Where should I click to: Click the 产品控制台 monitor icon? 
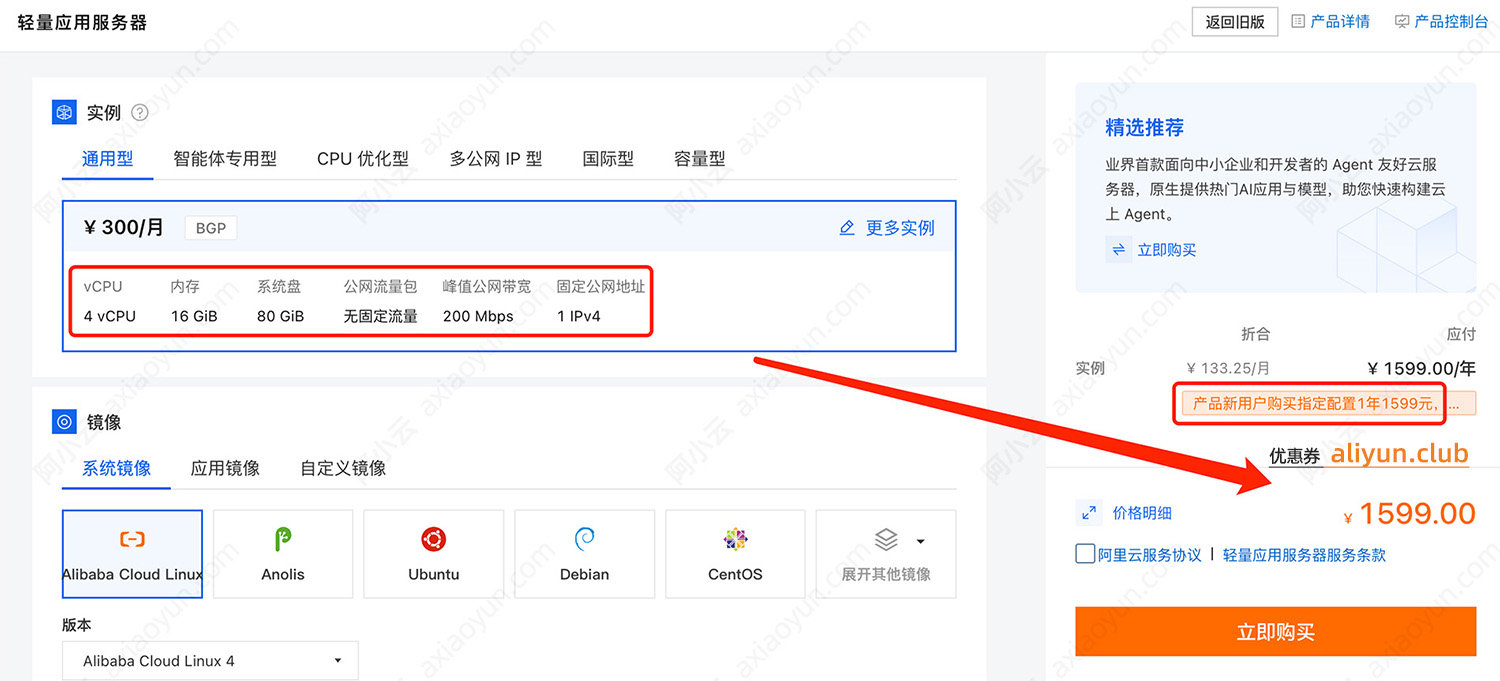click(1402, 21)
